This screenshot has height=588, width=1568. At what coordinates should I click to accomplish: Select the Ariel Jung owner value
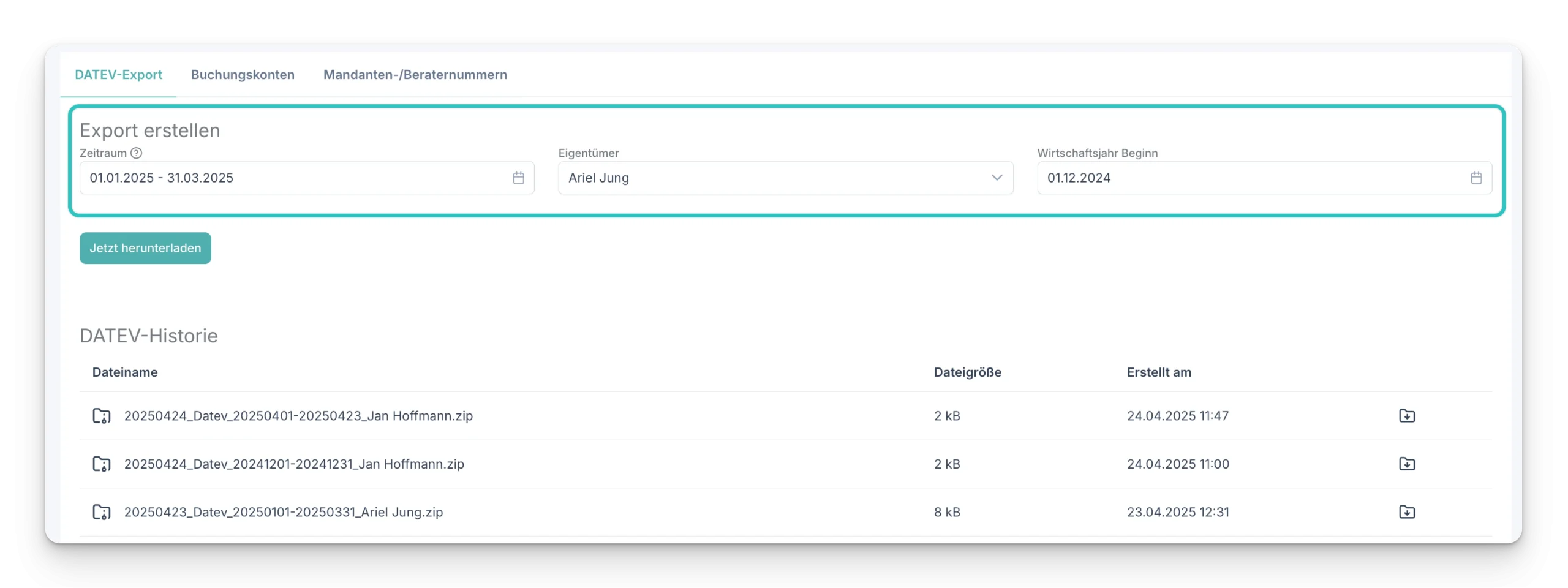click(x=598, y=178)
